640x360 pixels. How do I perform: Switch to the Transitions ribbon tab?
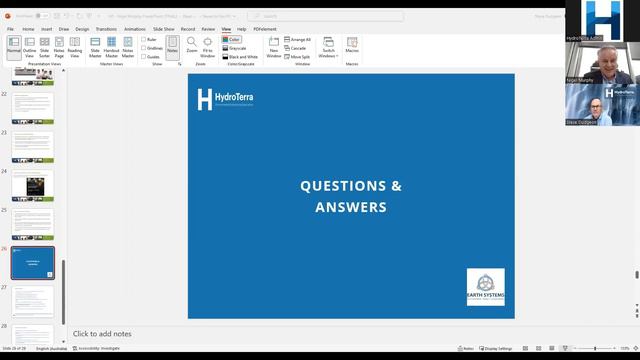[106, 29]
